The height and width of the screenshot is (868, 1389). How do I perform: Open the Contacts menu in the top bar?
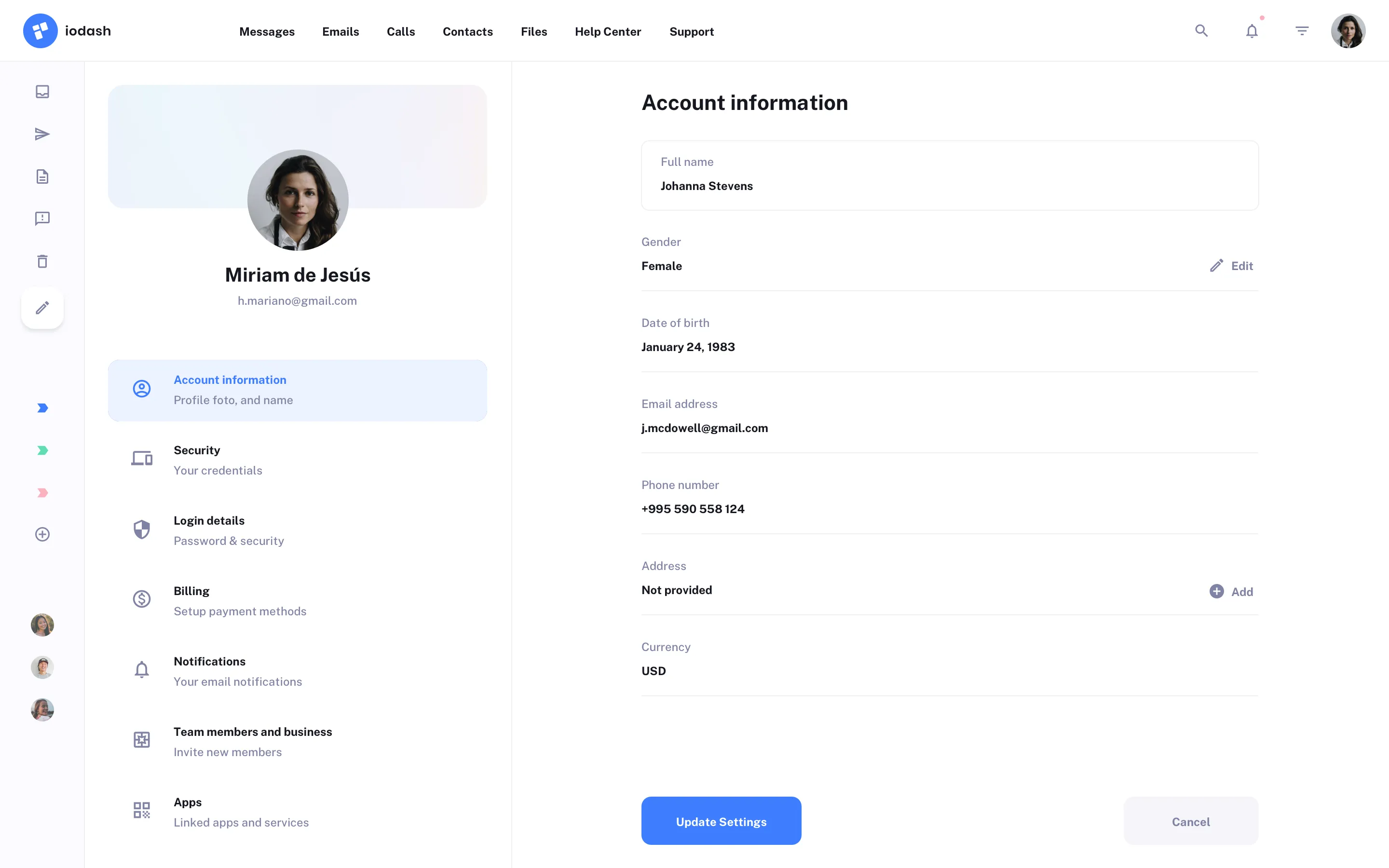click(x=467, y=31)
